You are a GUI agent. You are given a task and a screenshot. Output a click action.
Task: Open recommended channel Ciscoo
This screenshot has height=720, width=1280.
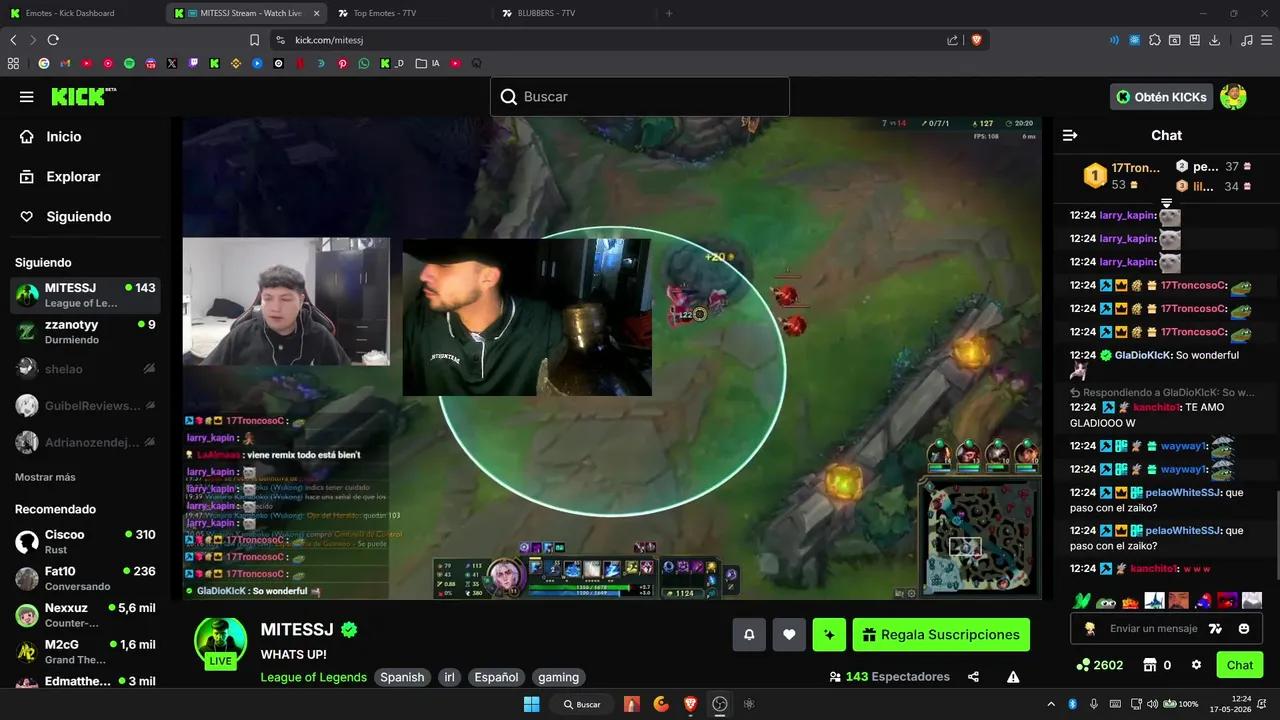point(86,542)
